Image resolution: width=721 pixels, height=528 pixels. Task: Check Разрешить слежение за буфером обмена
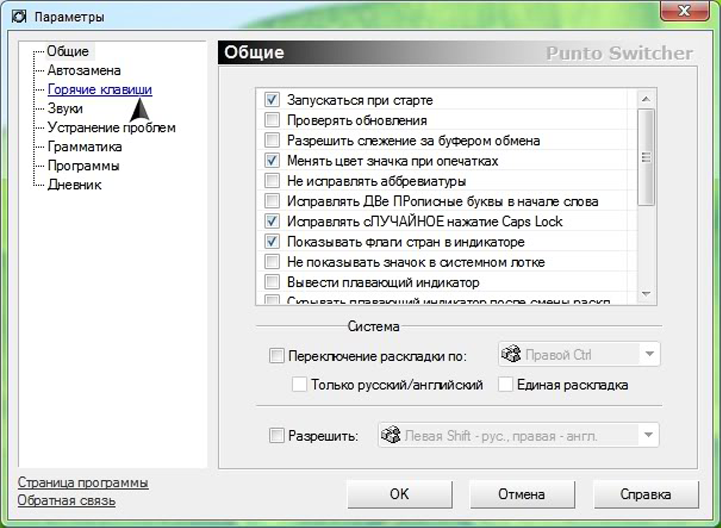272,140
